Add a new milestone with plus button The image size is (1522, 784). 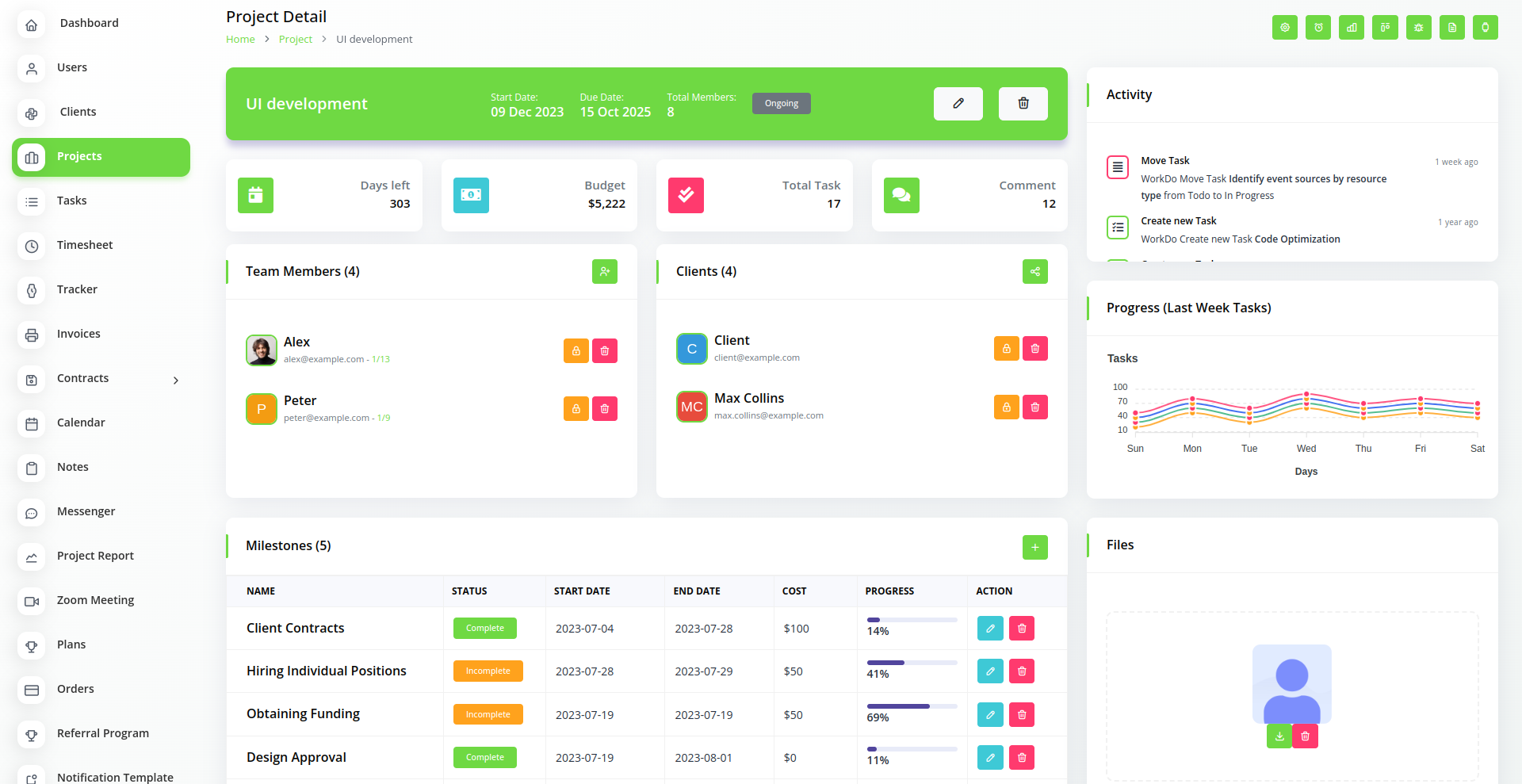point(1034,547)
